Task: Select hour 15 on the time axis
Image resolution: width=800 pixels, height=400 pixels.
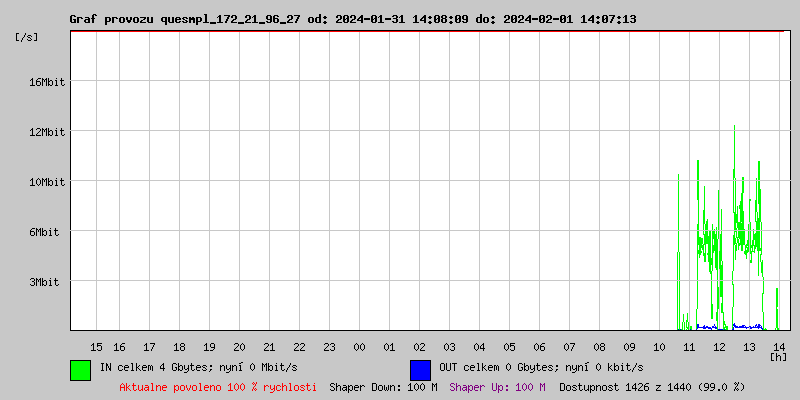Action: [x=96, y=346]
